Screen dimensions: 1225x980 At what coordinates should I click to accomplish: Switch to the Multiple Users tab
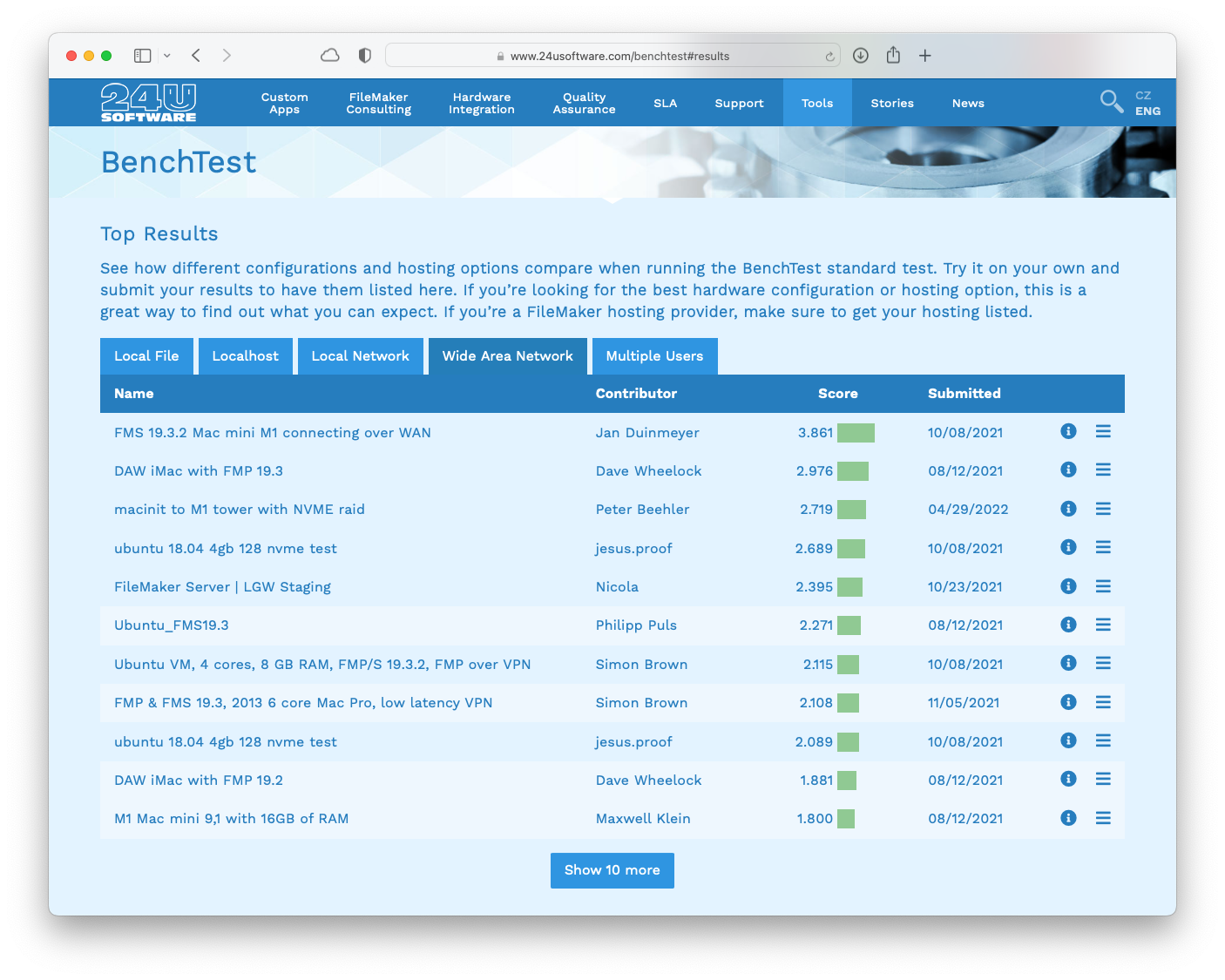(655, 356)
